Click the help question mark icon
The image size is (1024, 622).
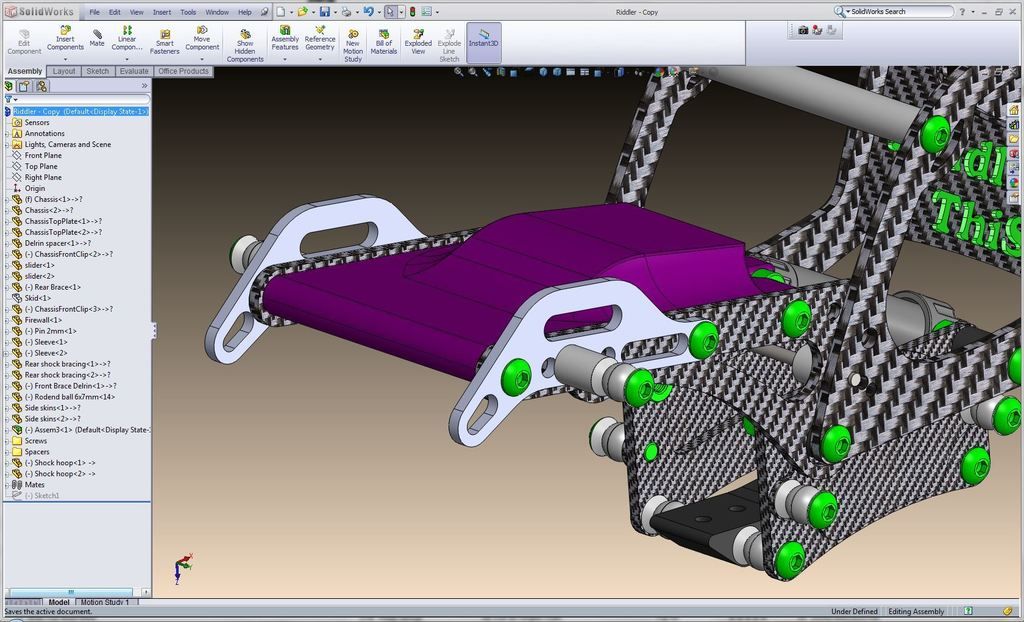(962, 12)
